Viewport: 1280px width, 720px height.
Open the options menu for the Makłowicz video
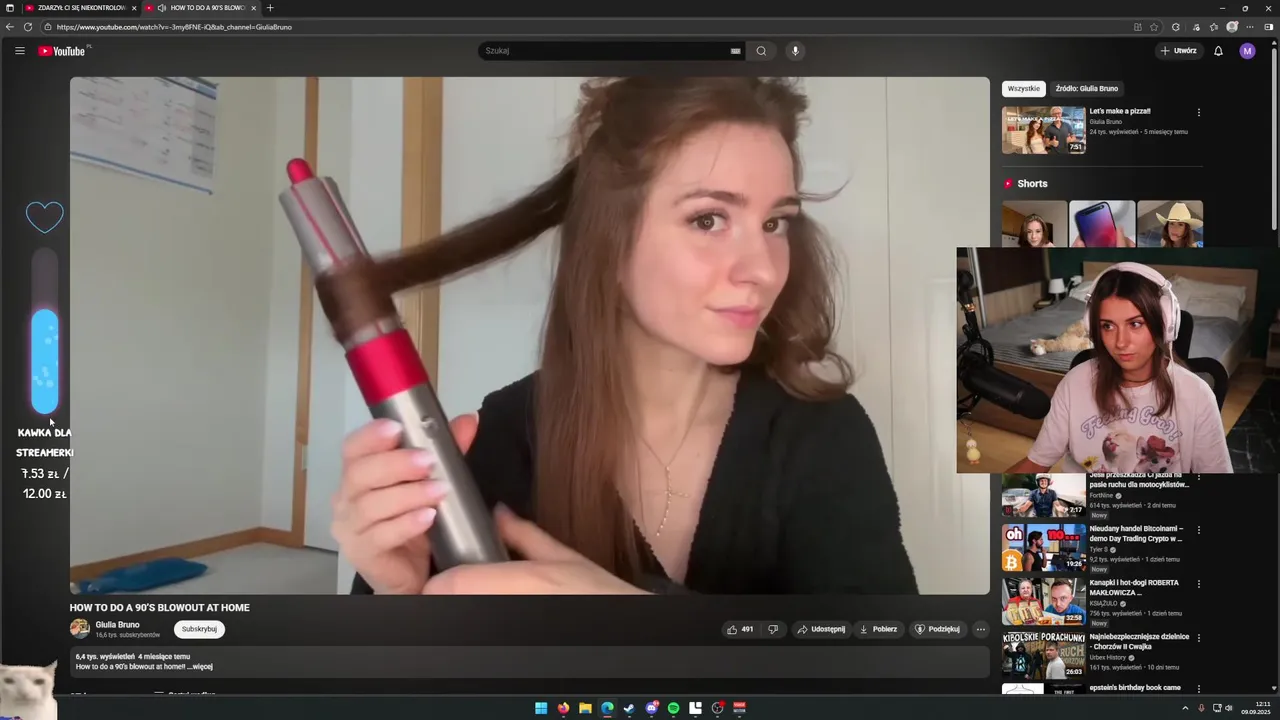(1199, 584)
